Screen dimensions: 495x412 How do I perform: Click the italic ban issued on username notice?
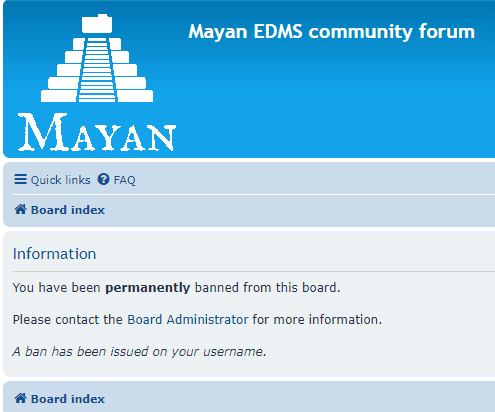[139, 352]
